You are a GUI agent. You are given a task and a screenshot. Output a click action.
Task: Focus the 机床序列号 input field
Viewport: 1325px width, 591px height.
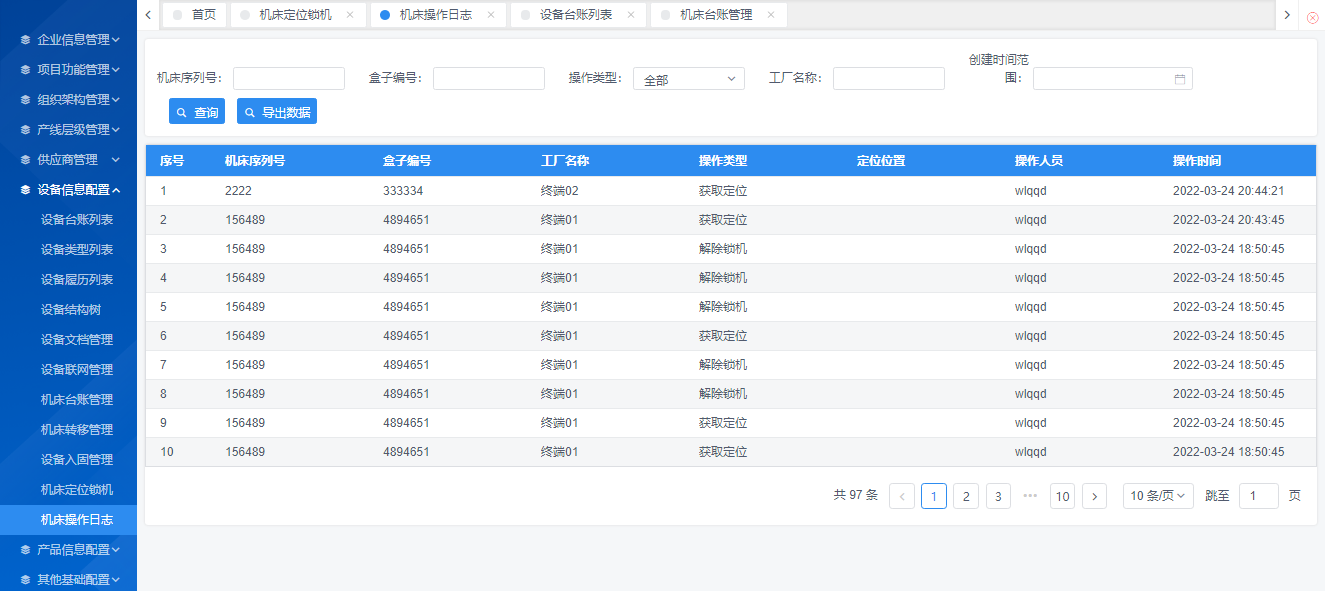tap(289, 79)
